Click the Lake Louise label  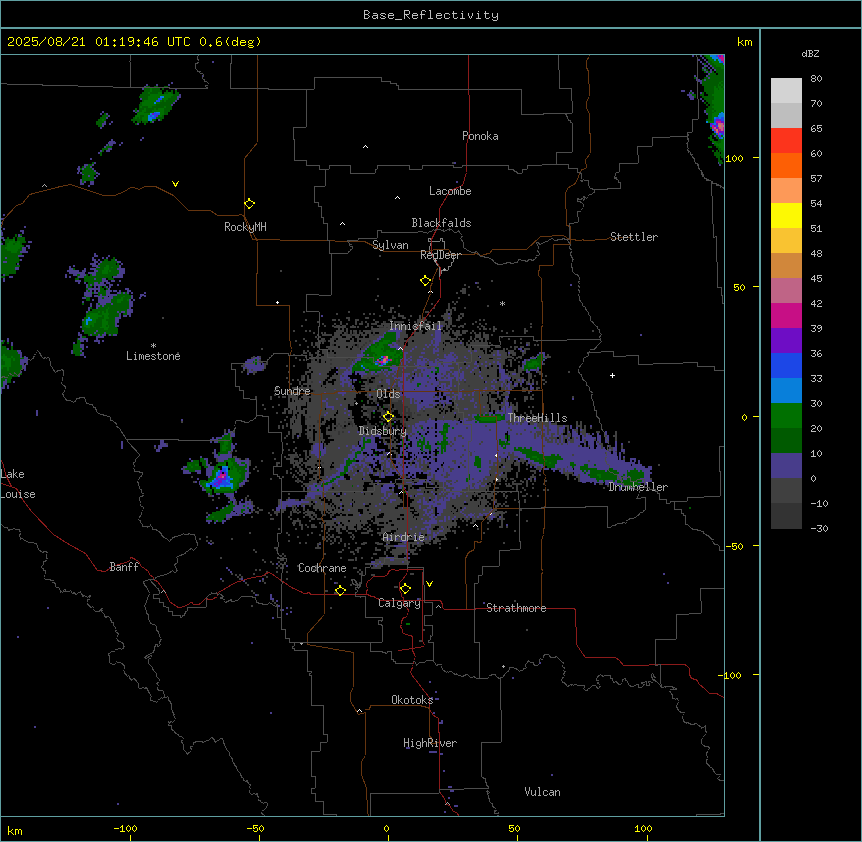[x=18, y=484]
